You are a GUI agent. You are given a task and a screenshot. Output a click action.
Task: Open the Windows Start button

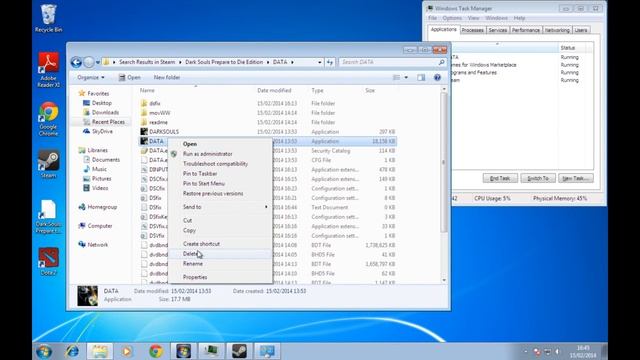pos(44,351)
